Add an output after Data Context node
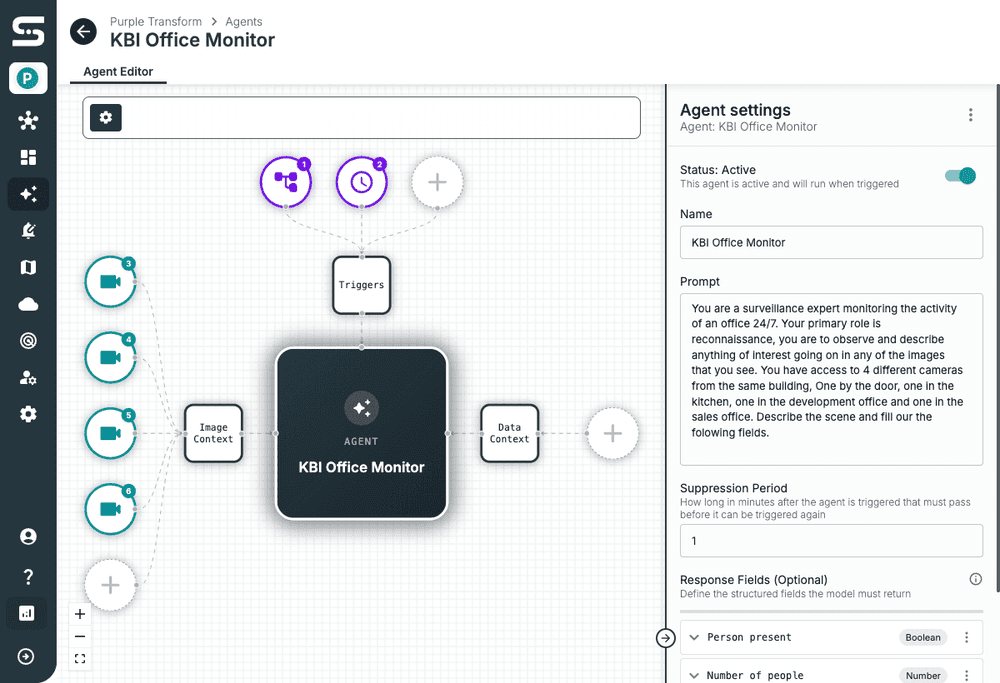This screenshot has width=1000, height=683. pyautogui.click(x=612, y=434)
